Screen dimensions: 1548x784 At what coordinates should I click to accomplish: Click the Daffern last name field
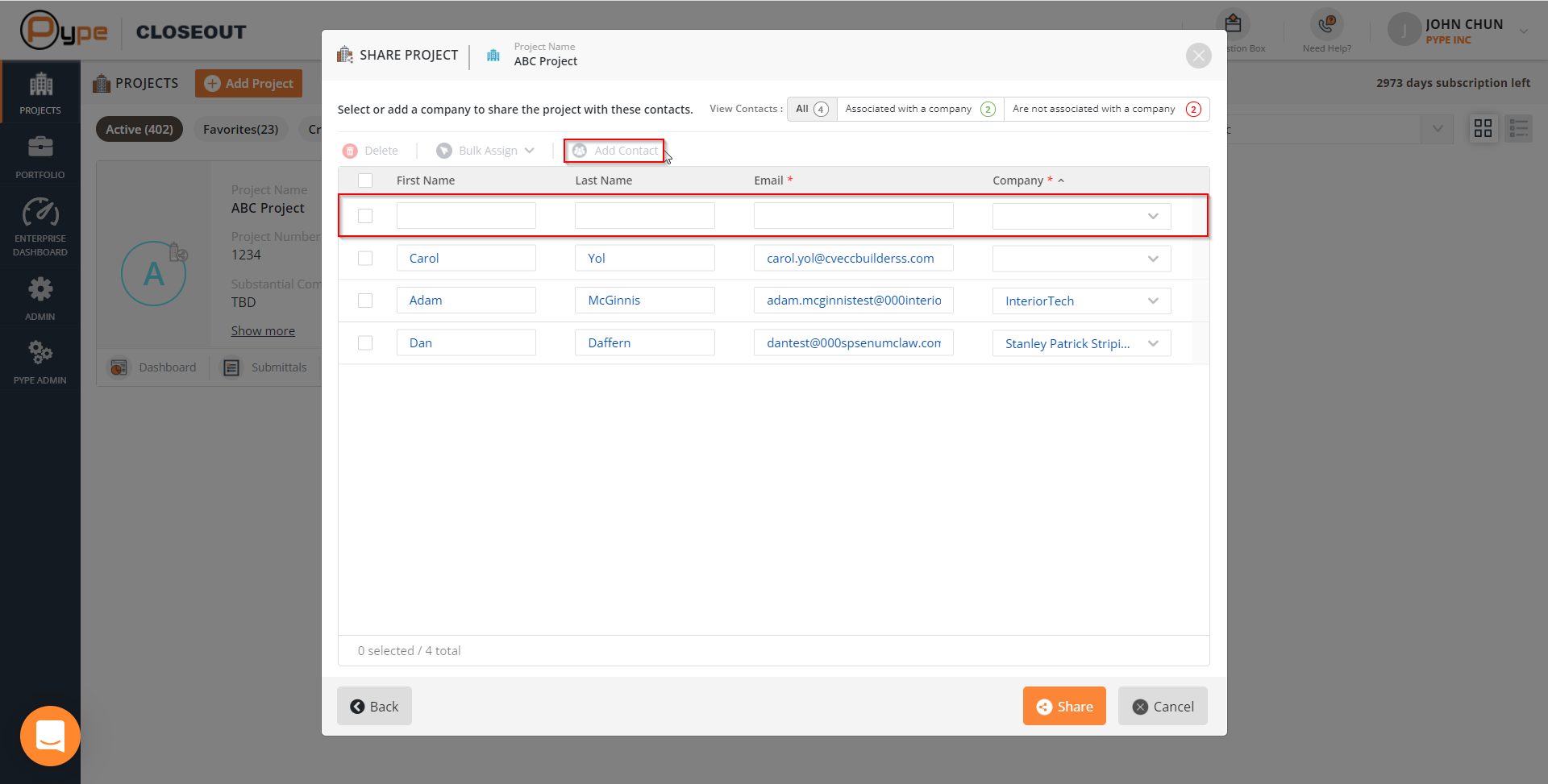point(645,342)
